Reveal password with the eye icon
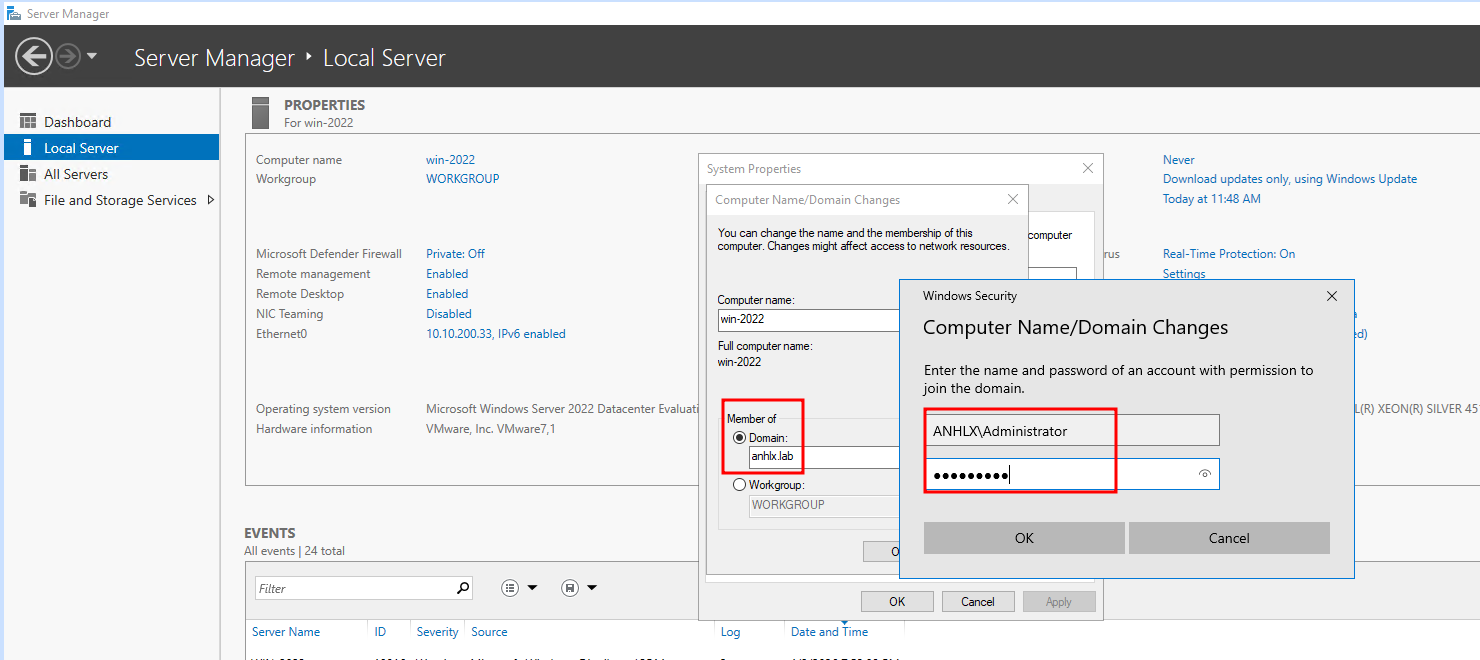 click(1205, 474)
